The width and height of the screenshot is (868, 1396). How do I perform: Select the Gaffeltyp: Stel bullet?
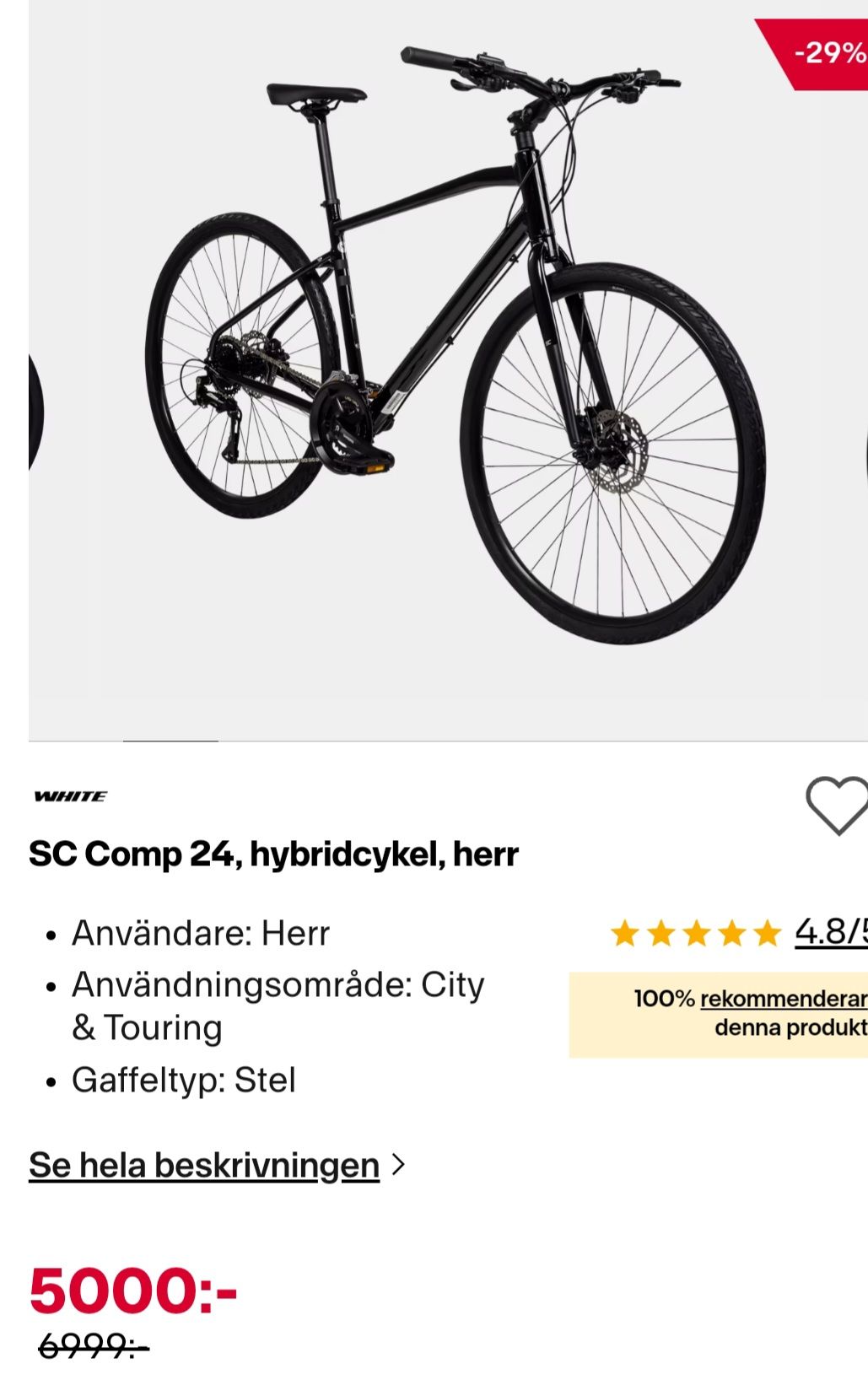pos(183,1080)
